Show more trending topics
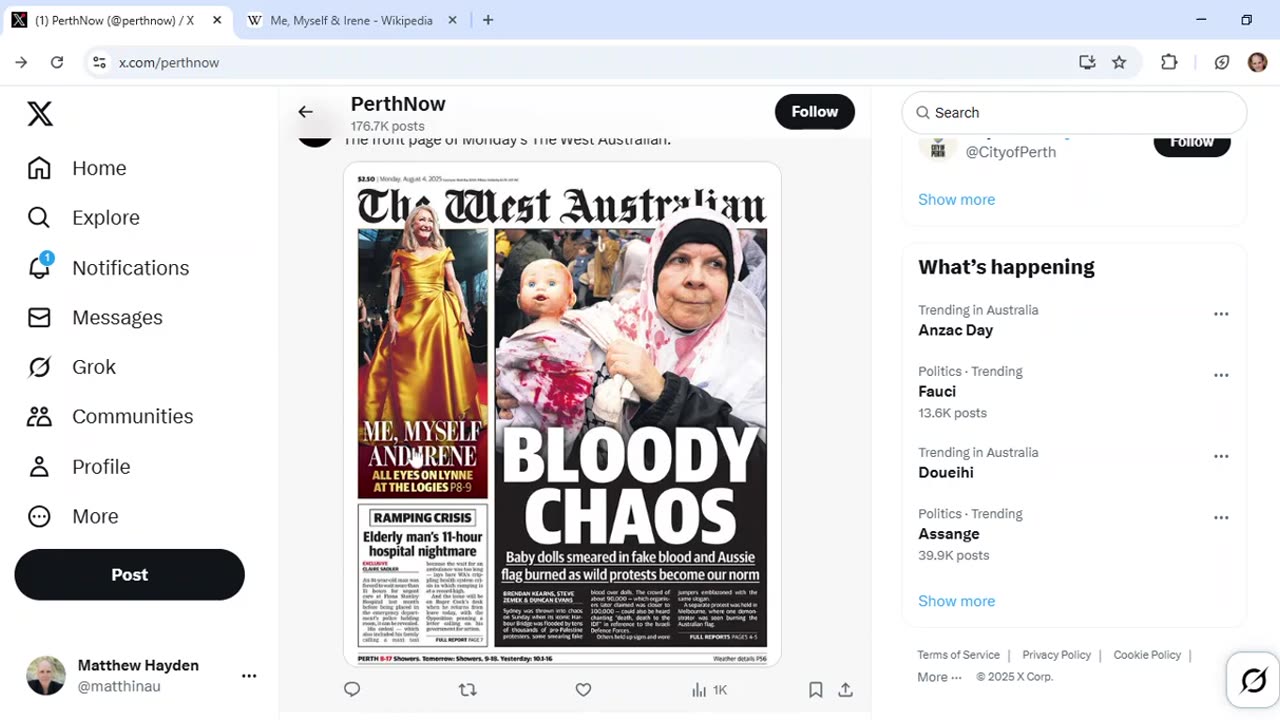 [957, 601]
